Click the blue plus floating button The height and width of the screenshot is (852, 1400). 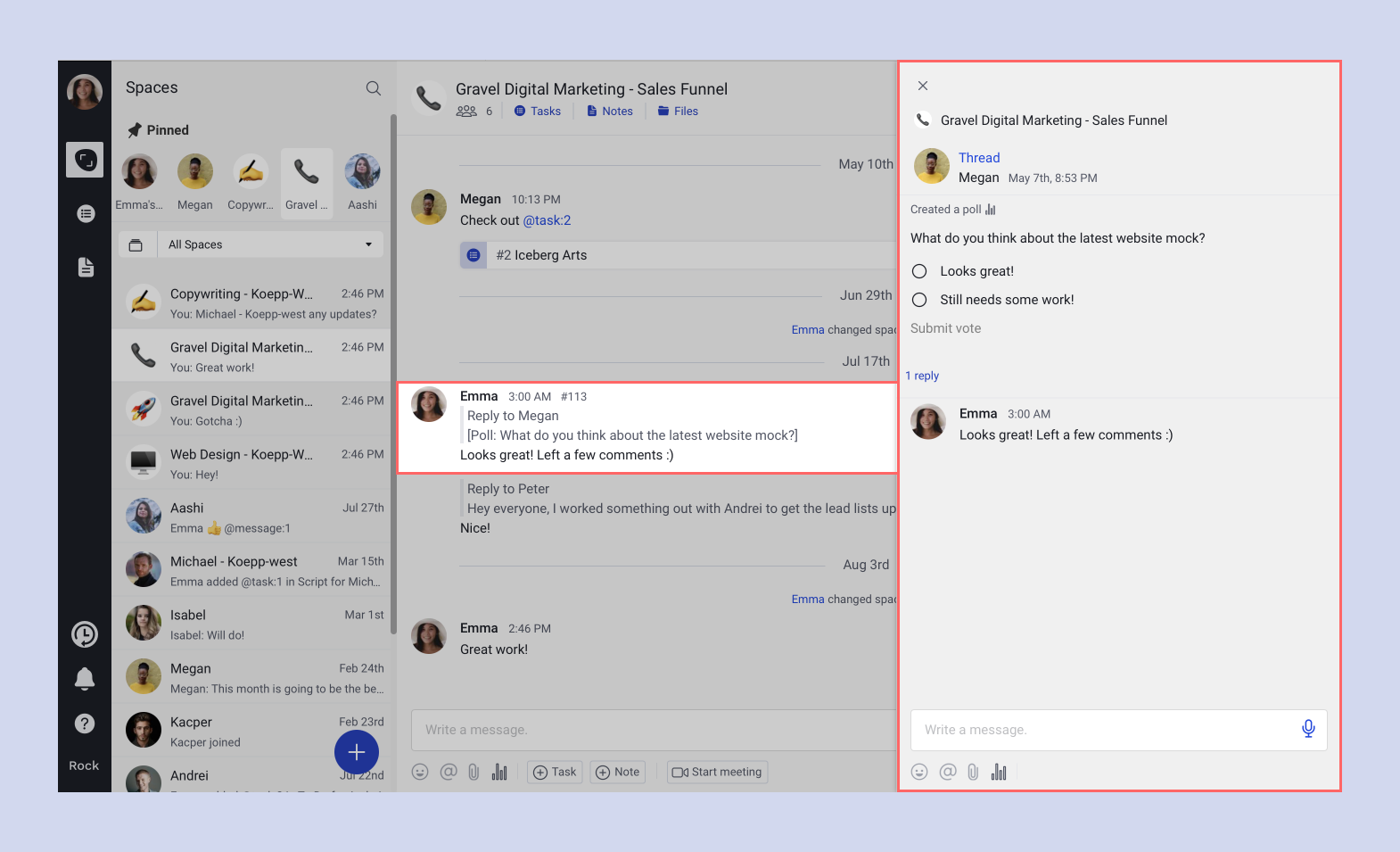[x=357, y=752]
